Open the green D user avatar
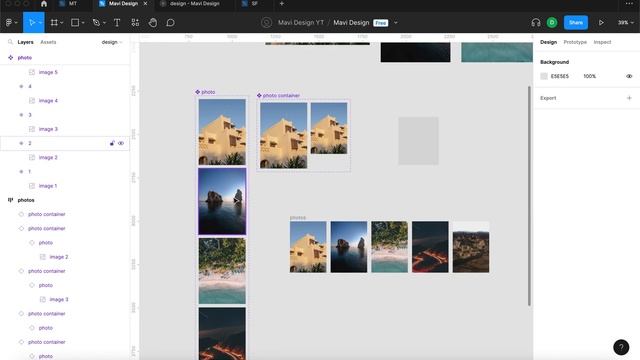 click(x=552, y=23)
